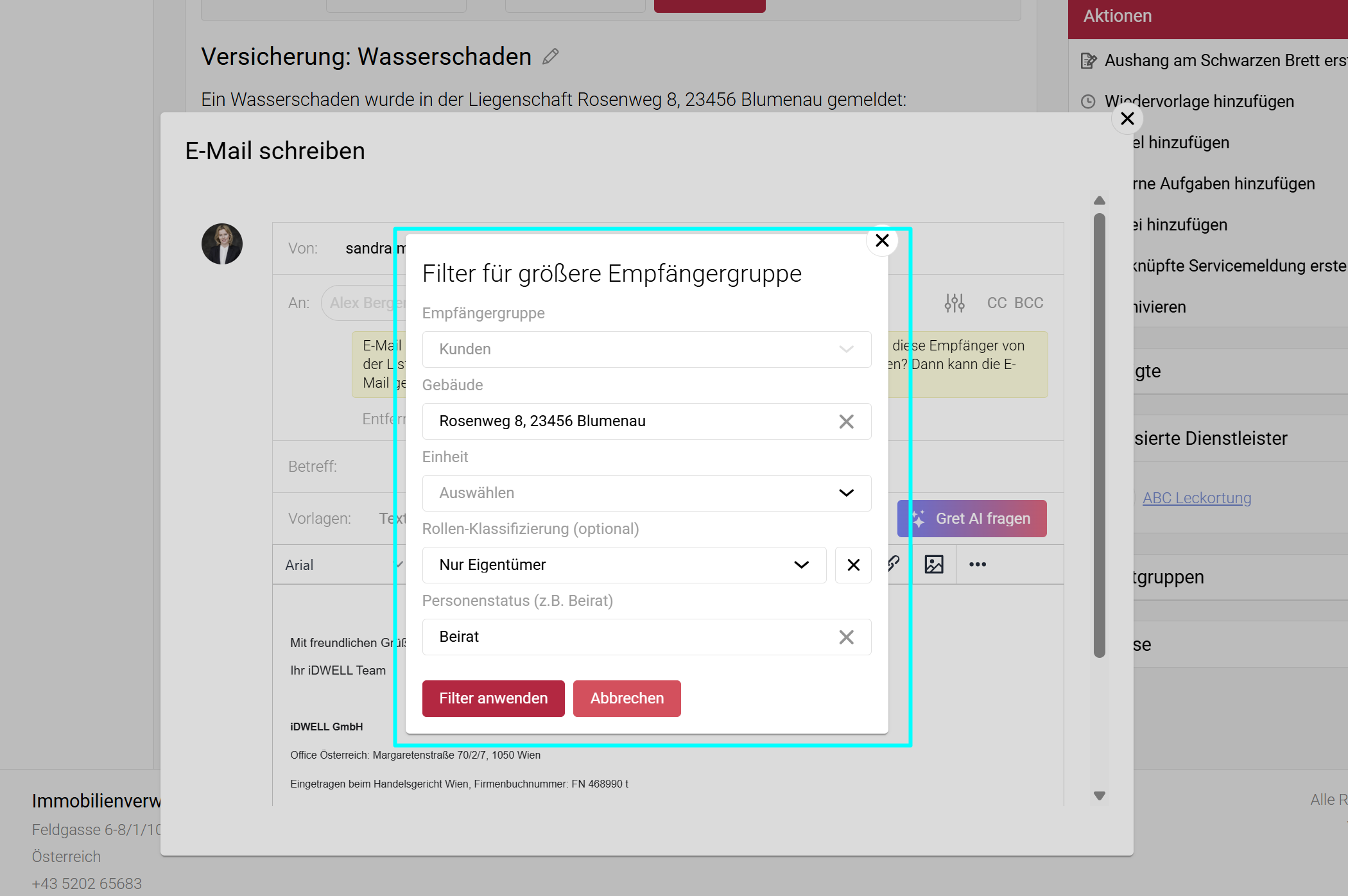Remove the Nur Eigentümer role classification

[x=853, y=565]
